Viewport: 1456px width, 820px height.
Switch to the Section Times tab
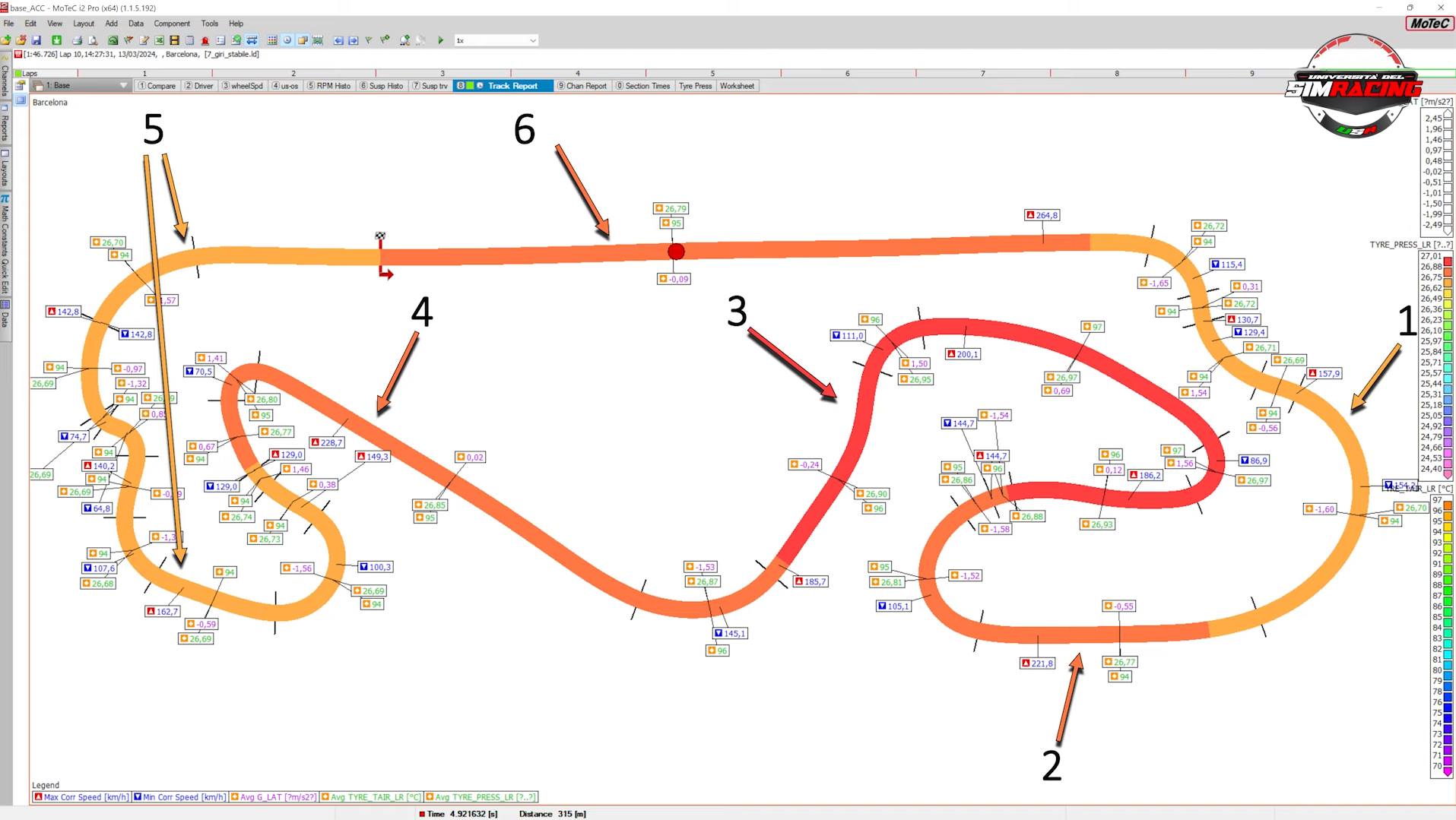[x=642, y=86]
